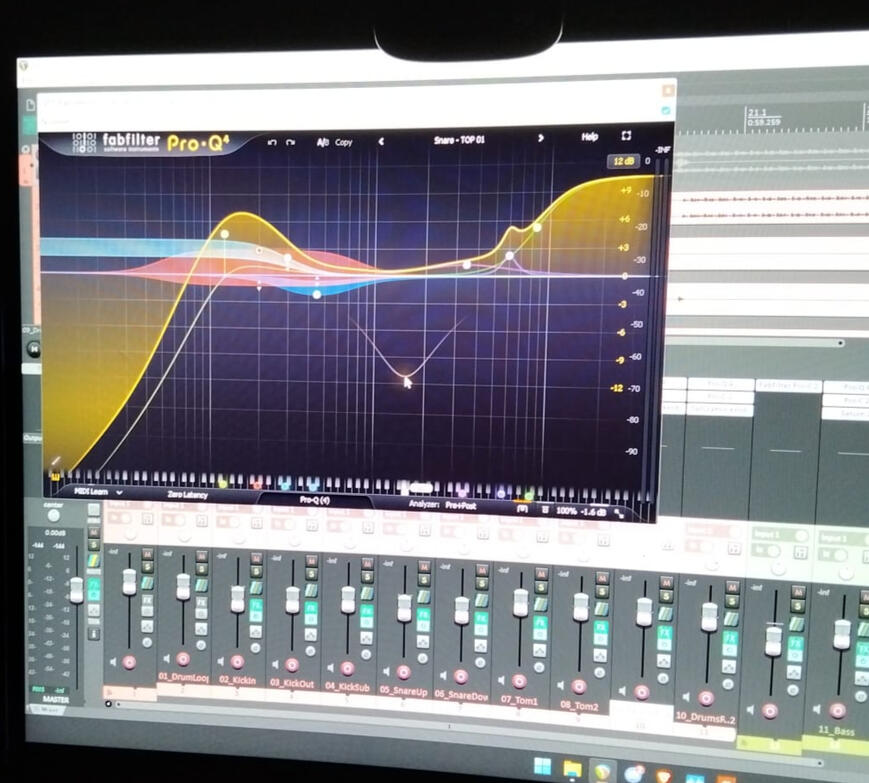Open FX chain of 07_Tom1 track
Screen dimensions: 869x783
point(541,622)
